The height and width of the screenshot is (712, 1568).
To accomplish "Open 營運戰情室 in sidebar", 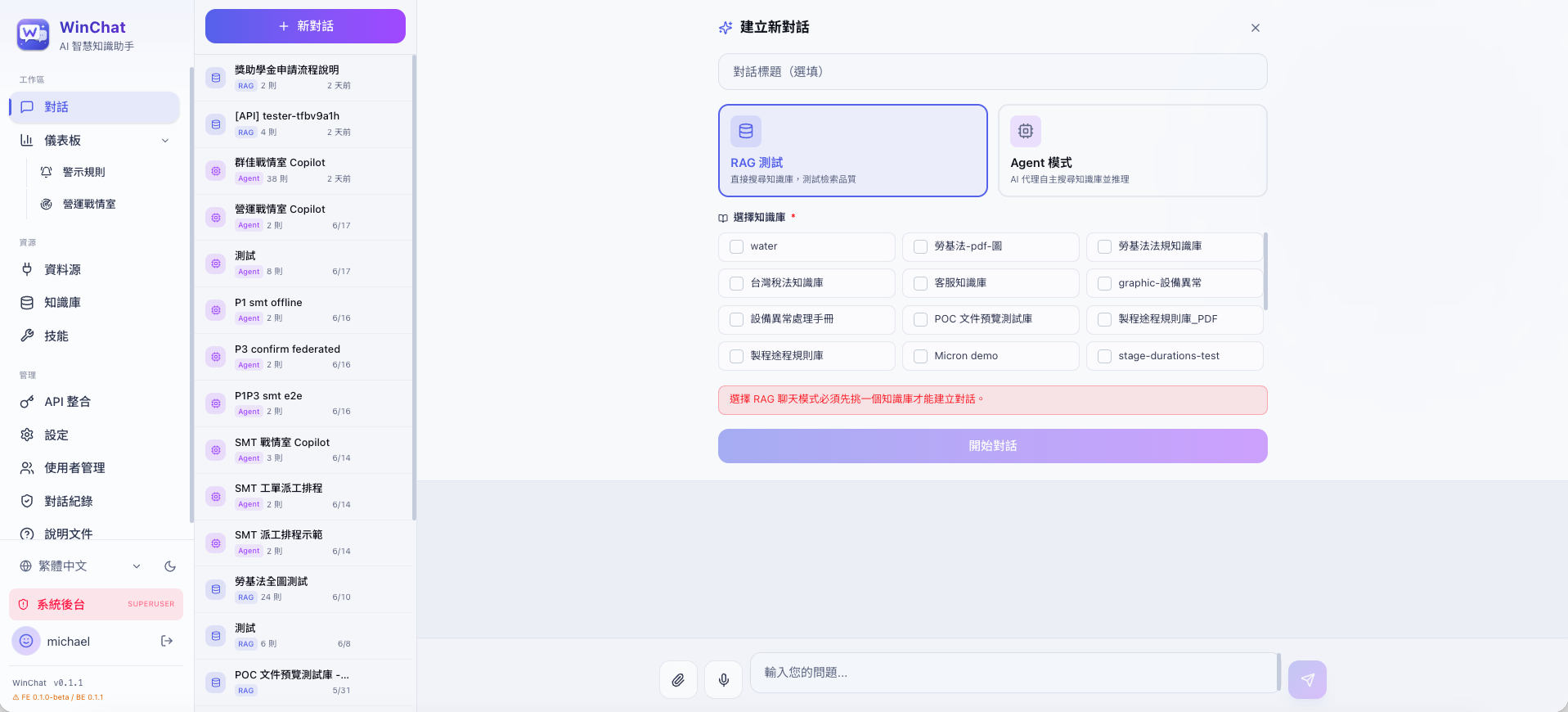I will click(x=102, y=204).
